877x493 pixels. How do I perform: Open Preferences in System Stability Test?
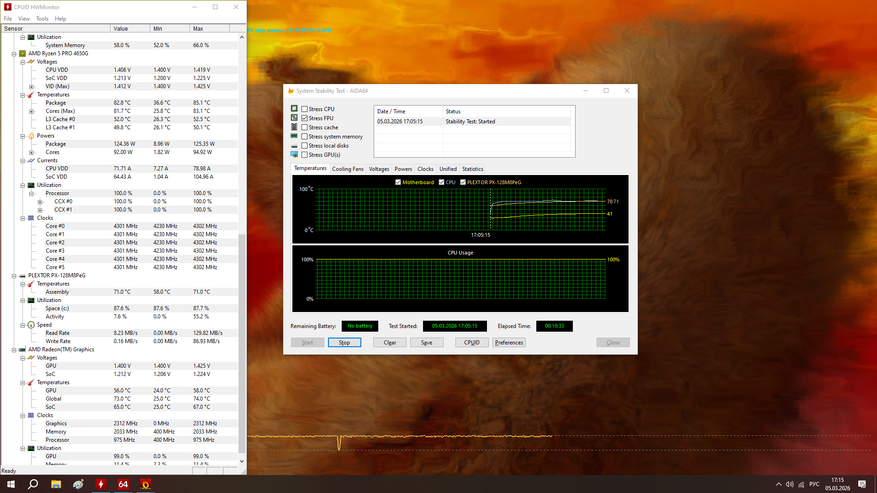(509, 342)
